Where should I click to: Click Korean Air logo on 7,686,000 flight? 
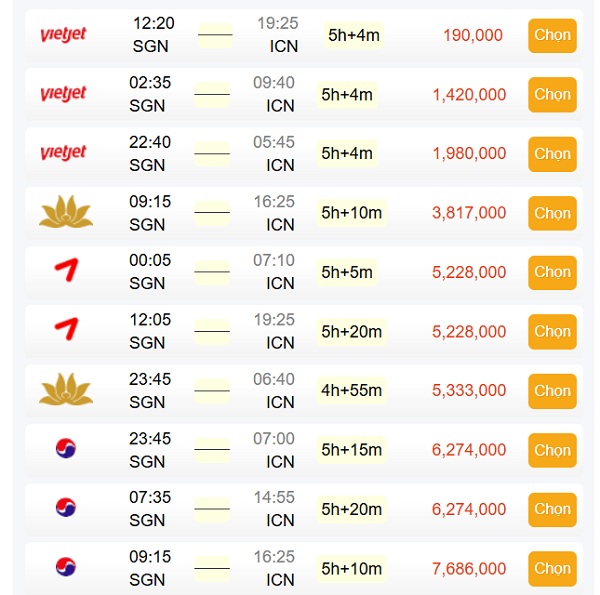point(66,567)
